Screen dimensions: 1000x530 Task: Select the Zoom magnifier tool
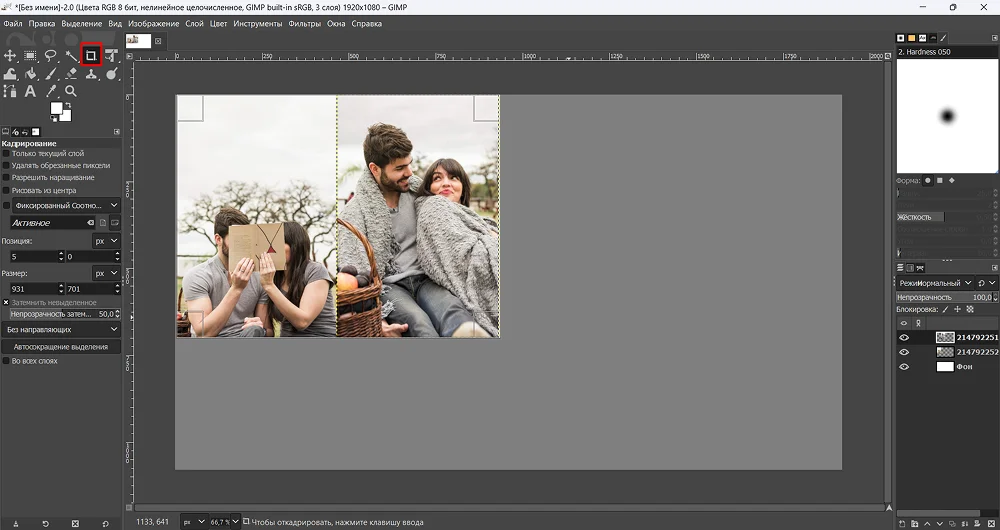tap(70, 91)
